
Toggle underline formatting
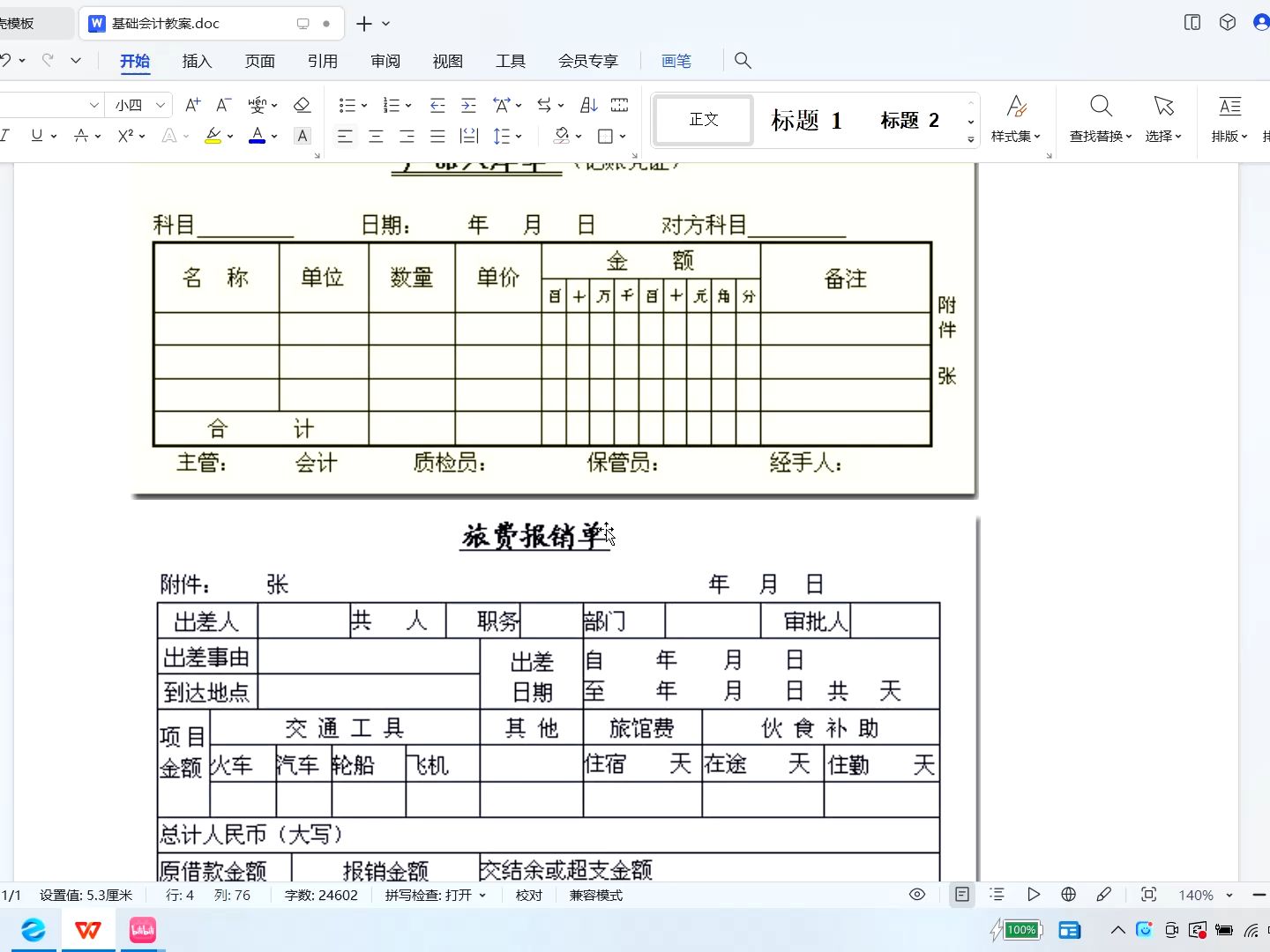37,136
